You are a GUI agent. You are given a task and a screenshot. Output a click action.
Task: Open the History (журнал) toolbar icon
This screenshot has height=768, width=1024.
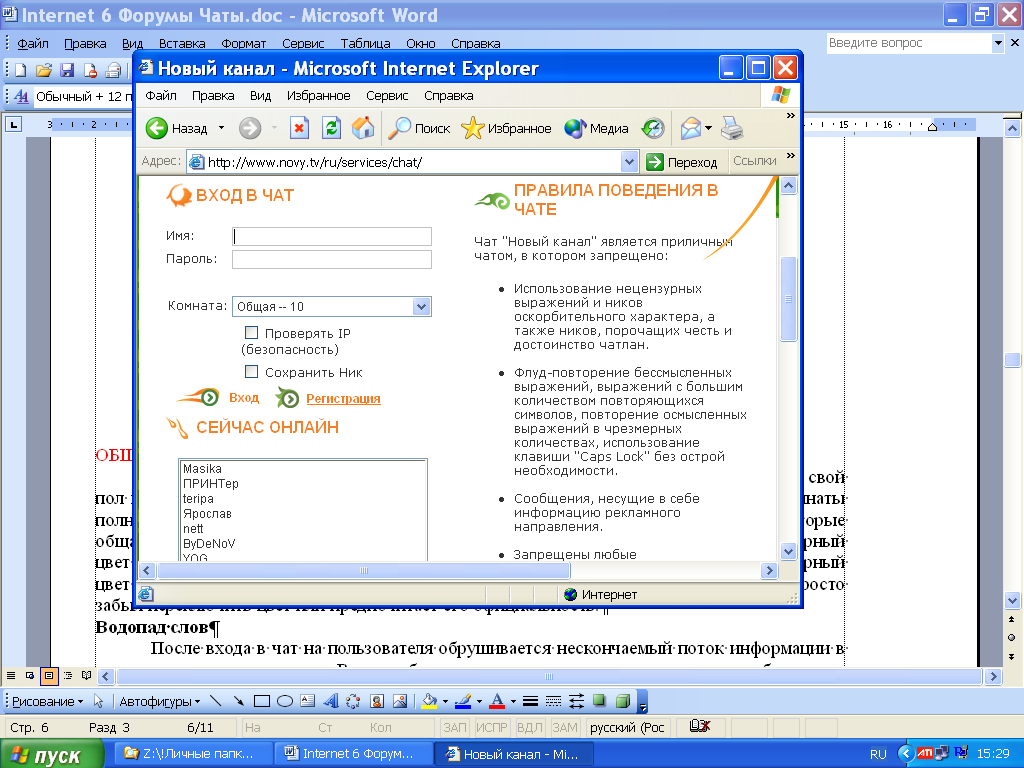click(652, 128)
